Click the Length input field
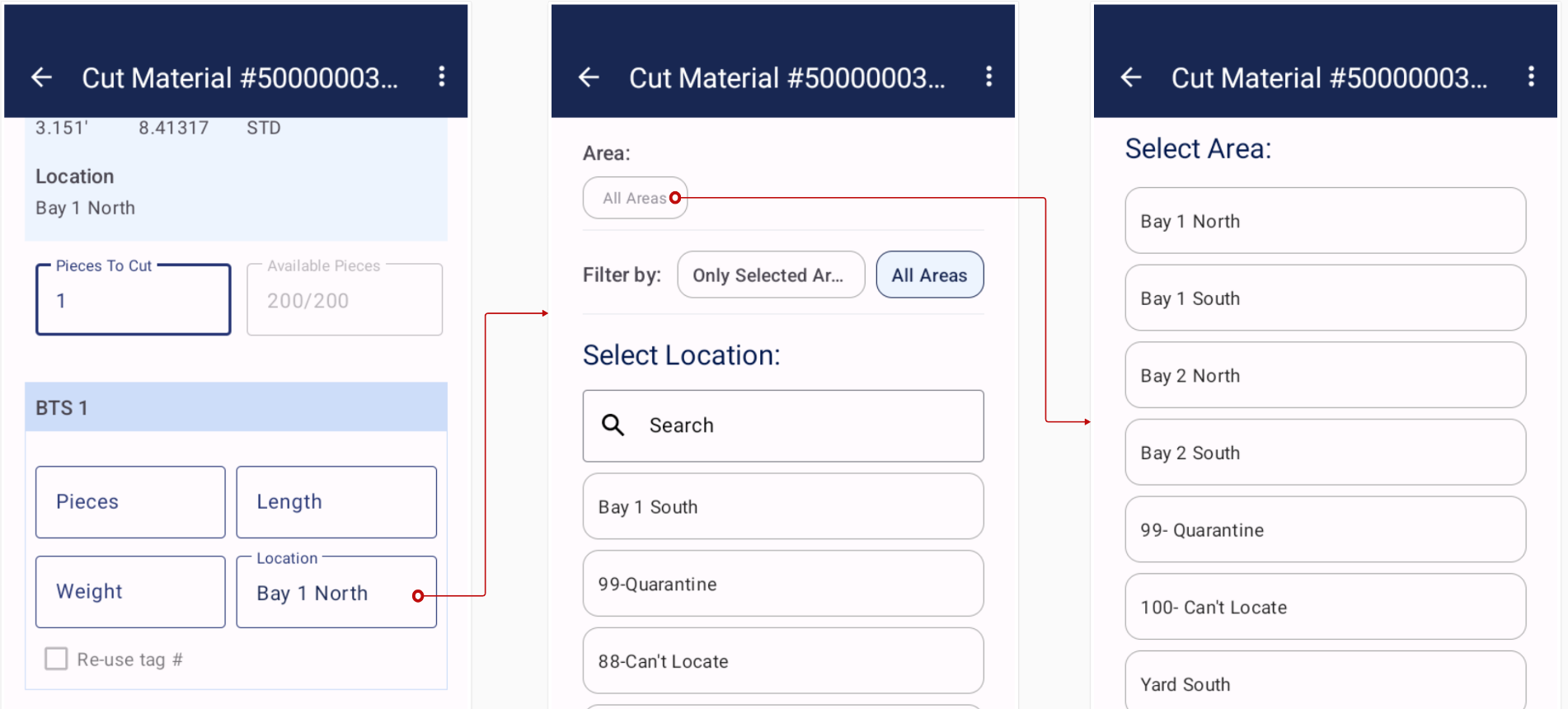This screenshot has height=709, width=1568. pyautogui.click(x=336, y=502)
